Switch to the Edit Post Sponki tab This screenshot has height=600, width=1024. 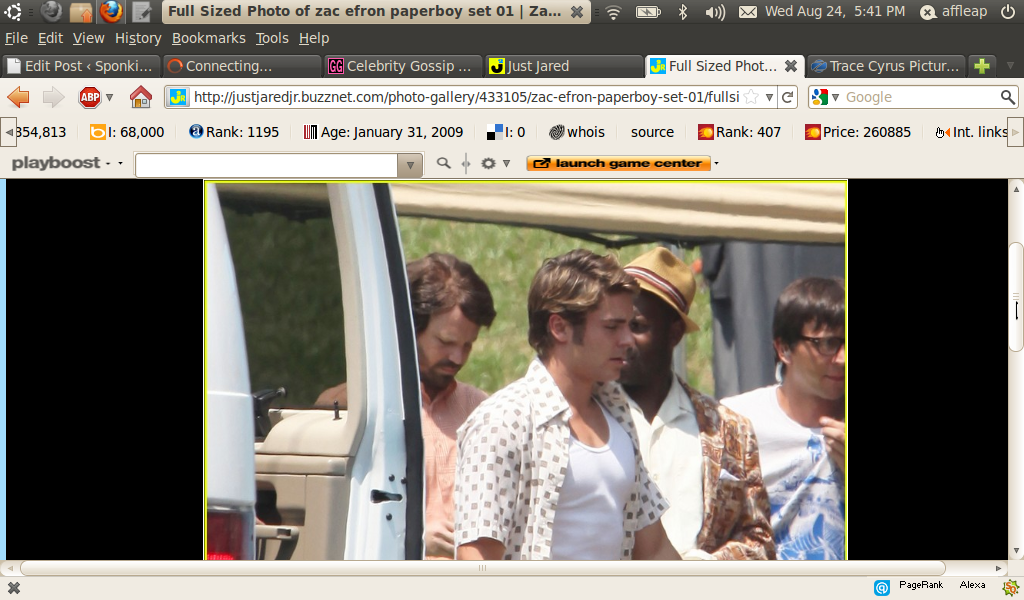coord(81,66)
